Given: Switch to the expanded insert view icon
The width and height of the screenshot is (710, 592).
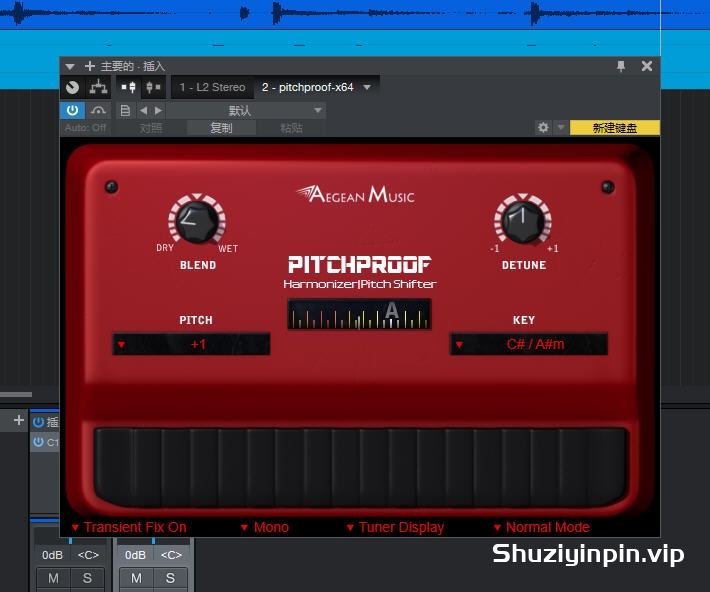Looking at the screenshot, I should click(x=129, y=87).
